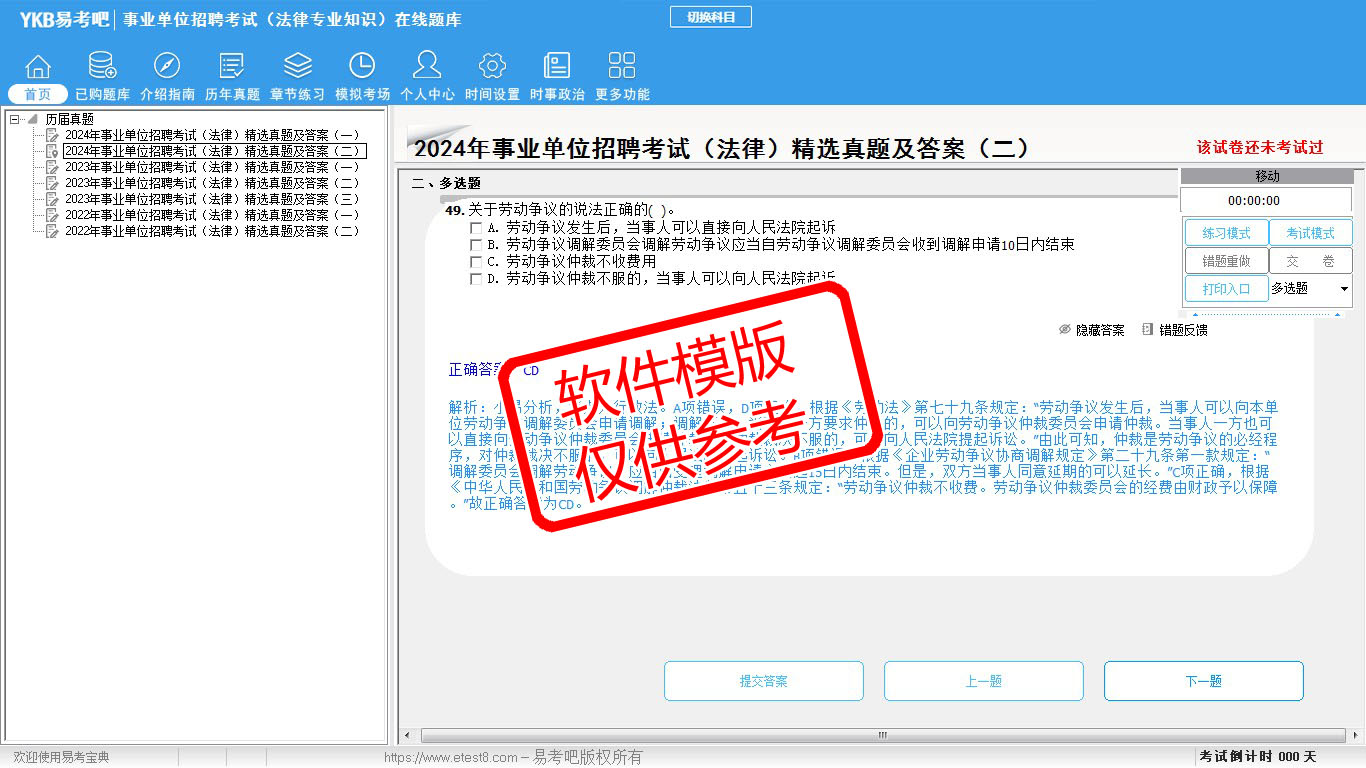Click the 首页 home icon
Image resolution: width=1366 pixels, height=768 pixels.
click(x=38, y=67)
